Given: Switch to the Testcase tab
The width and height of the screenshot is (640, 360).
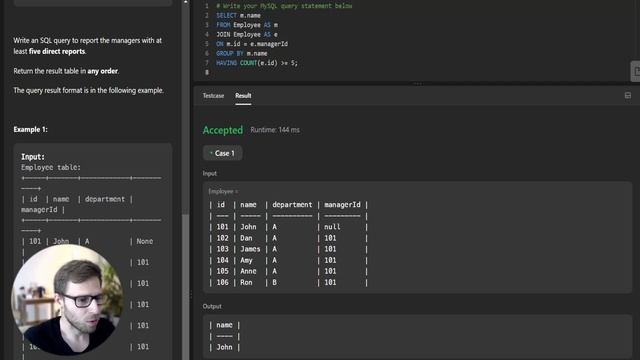Looking at the screenshot, I should click(213, 96).
